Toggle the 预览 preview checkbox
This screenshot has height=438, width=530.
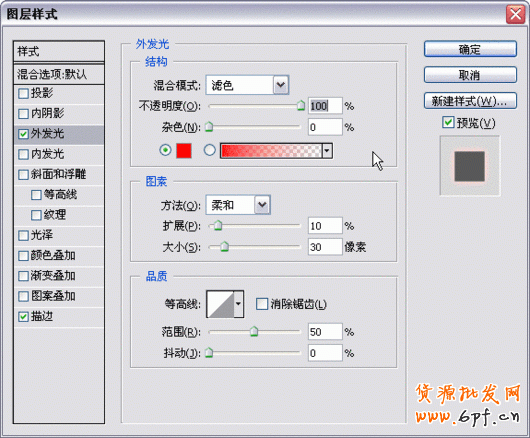coord(448,122)
